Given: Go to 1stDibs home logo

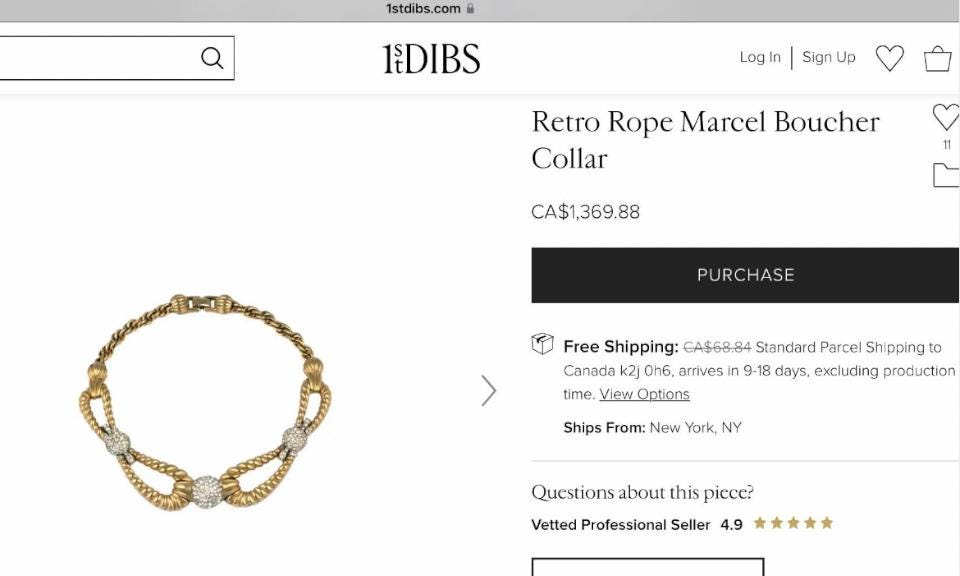Looking at the screenshot, I should pos(431,59).
